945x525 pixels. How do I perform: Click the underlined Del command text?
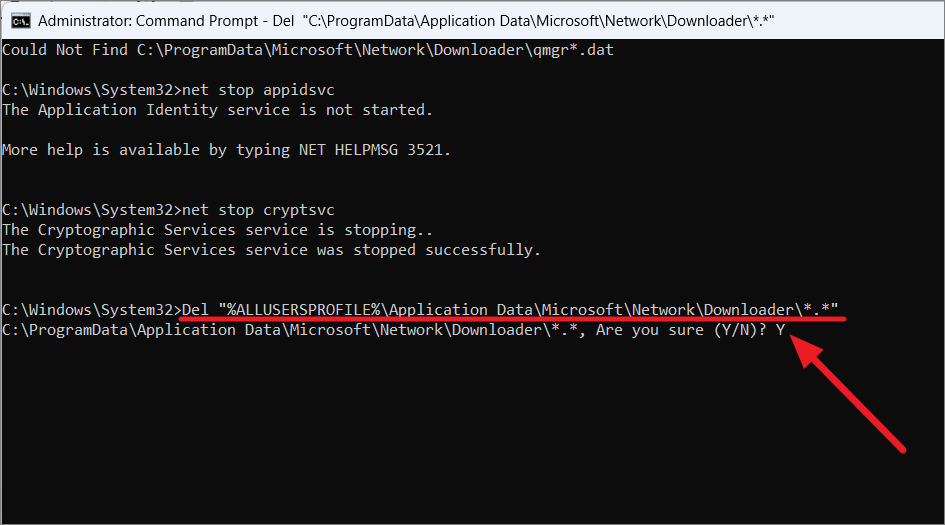pos(510,310)
